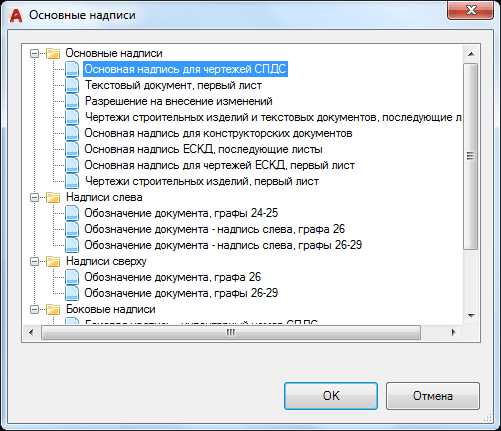Click the top 'Основные надписи' folder icon

(53, 53)
